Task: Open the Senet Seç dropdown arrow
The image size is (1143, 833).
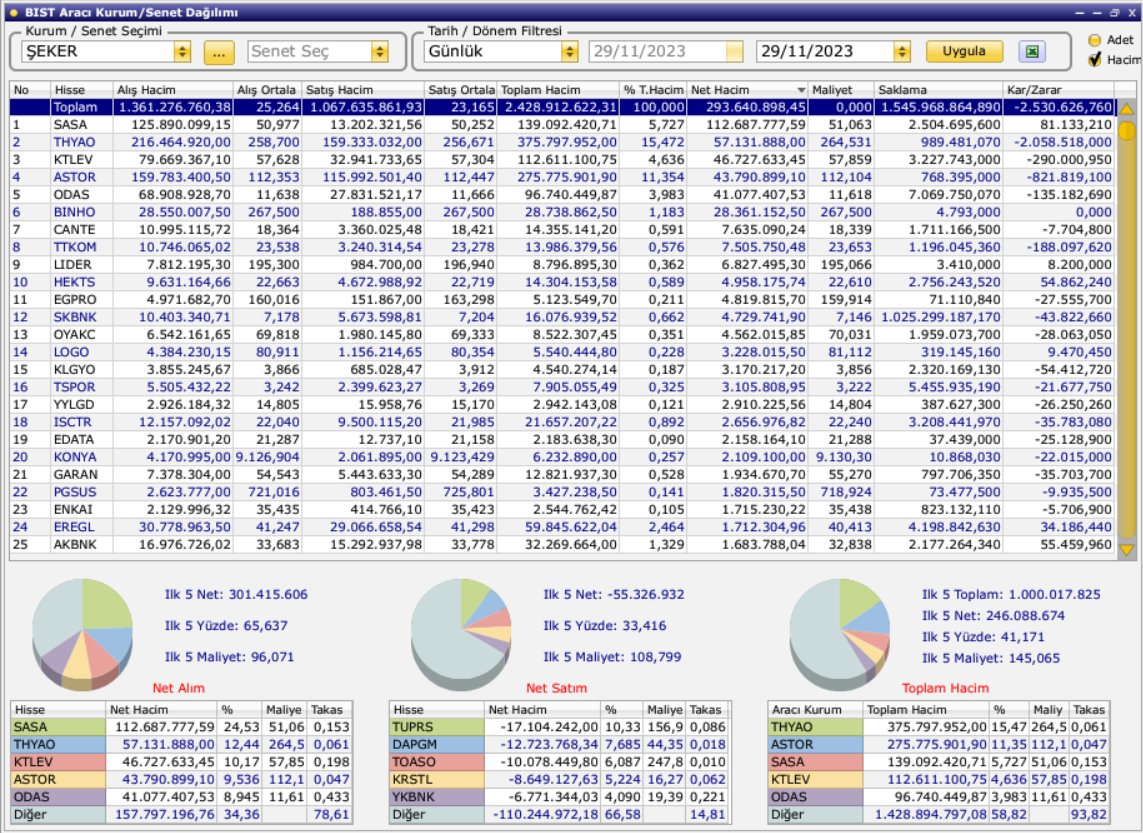Action: (379, 52)
